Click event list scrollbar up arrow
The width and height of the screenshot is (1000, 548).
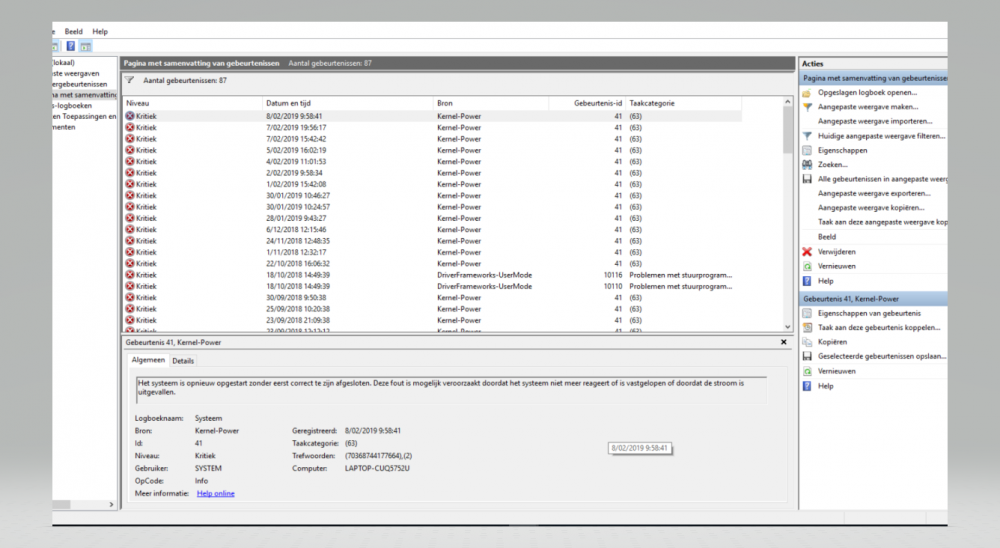coord(788,102)
